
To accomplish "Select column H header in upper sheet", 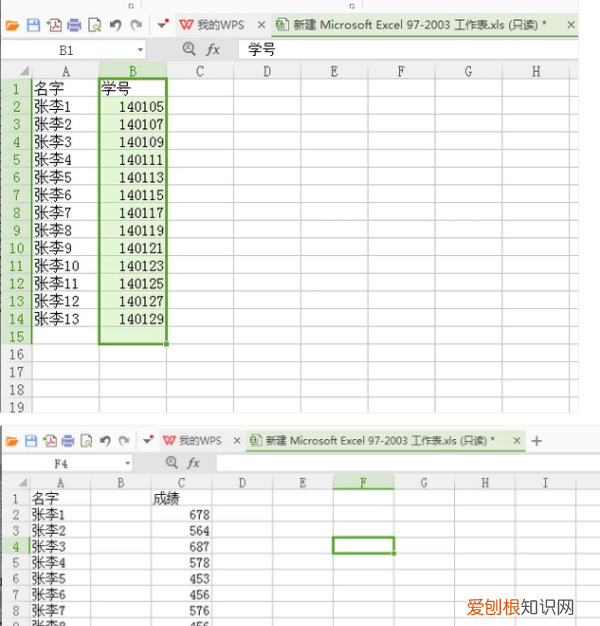I will tap(536, 71).
